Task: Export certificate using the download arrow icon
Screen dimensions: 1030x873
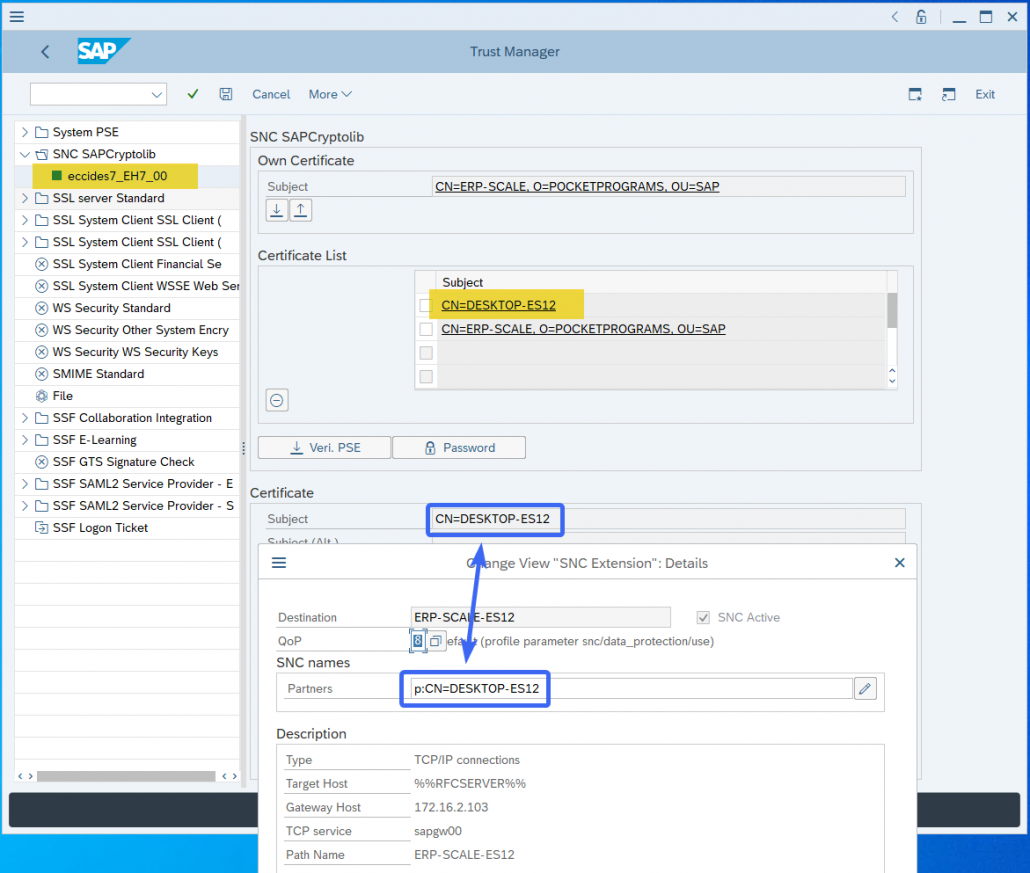Action: pos(276,209)
